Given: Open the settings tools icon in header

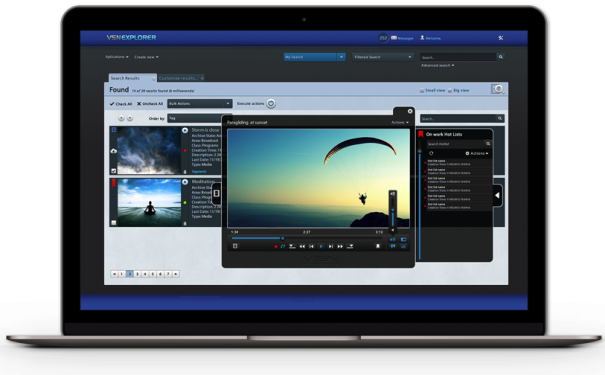Looking at the screenshot, I should (x=500, y=38).
